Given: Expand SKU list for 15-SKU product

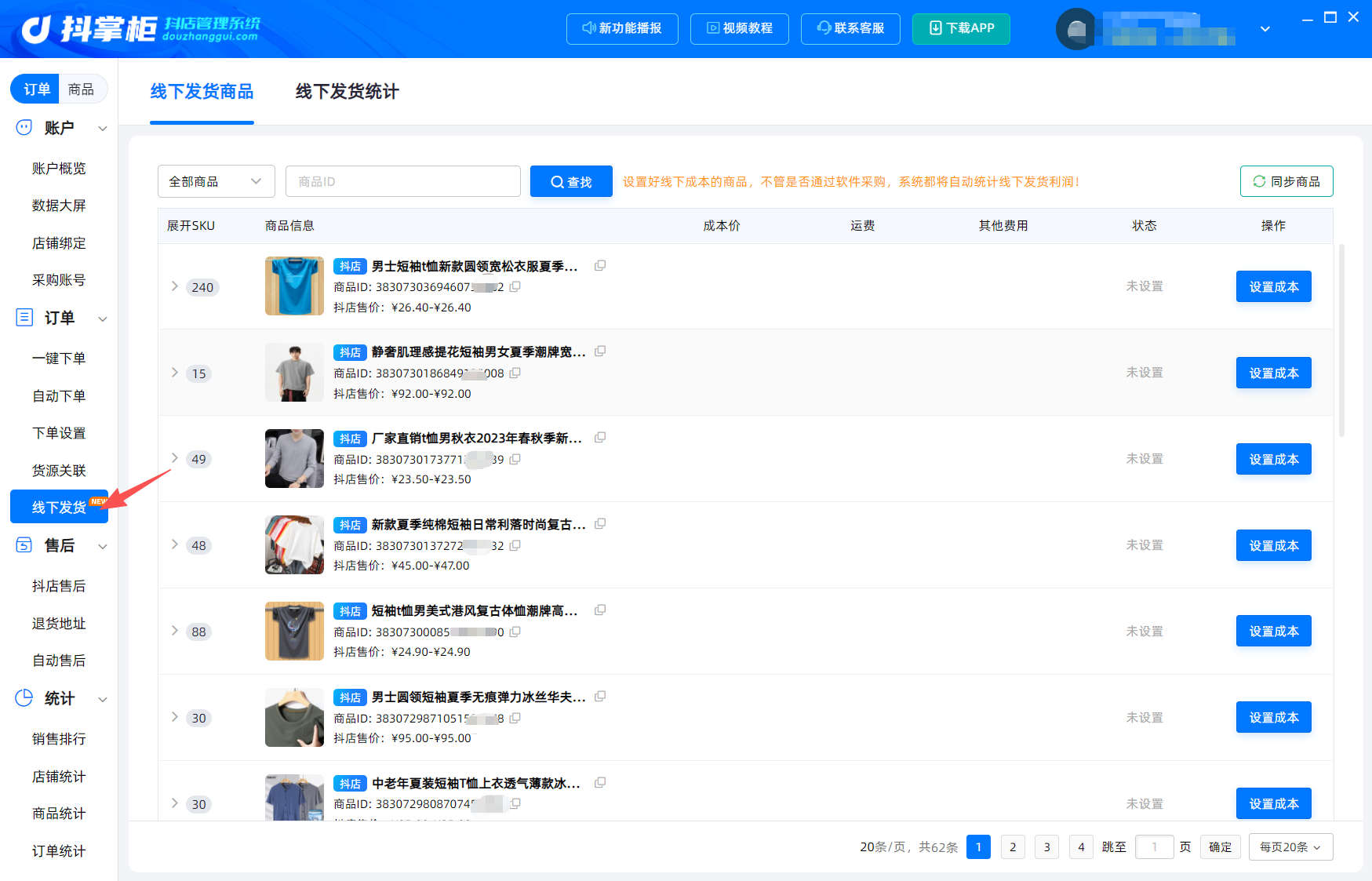Looking at the screenshot, I should [x=175, y=373].
